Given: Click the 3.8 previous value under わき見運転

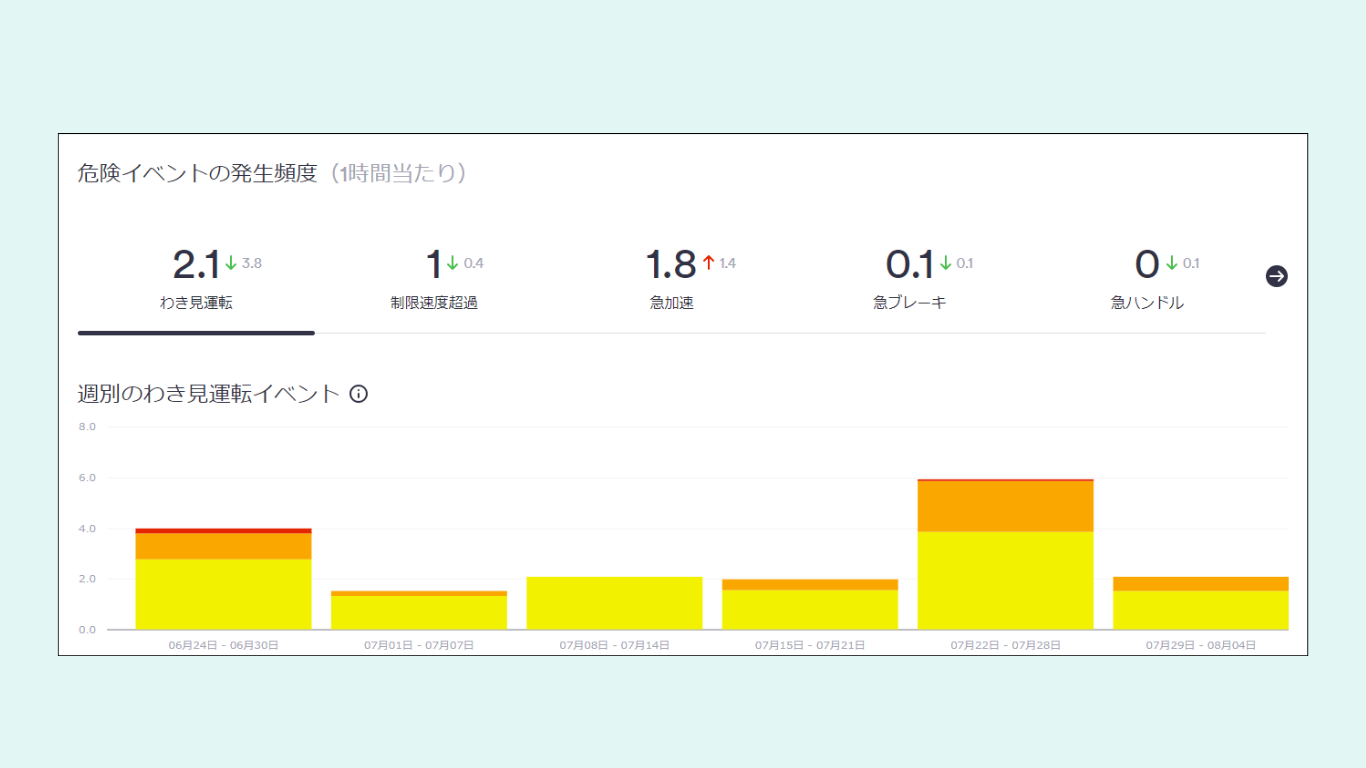Looking at the screenshot, I should tap(252, 264).
